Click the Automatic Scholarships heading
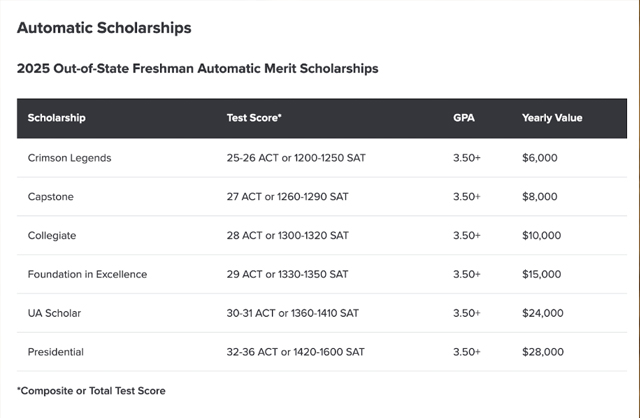Image resolution: width=640 pixels, height=418 pixels. click(x=104, y=28)
